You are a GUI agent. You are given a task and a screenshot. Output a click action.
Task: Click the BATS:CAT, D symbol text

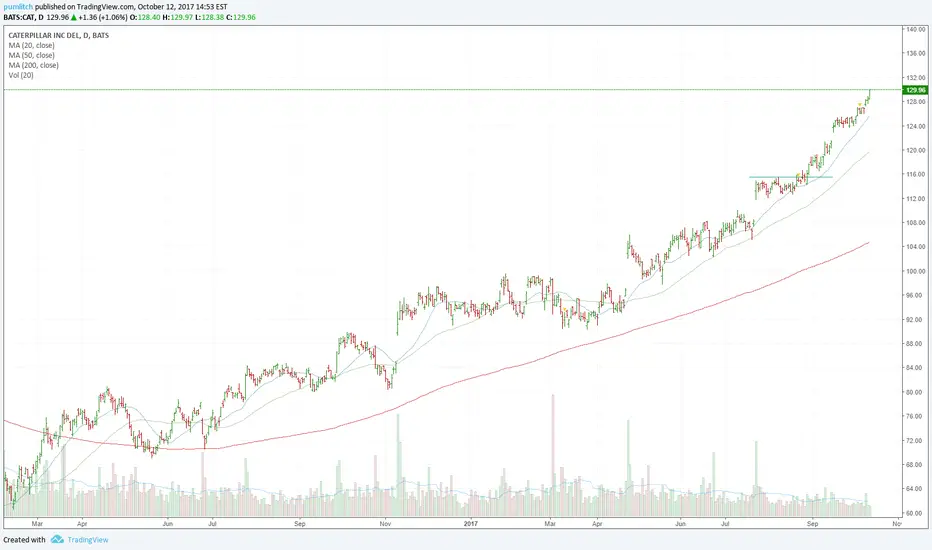(x=23, y=17)
